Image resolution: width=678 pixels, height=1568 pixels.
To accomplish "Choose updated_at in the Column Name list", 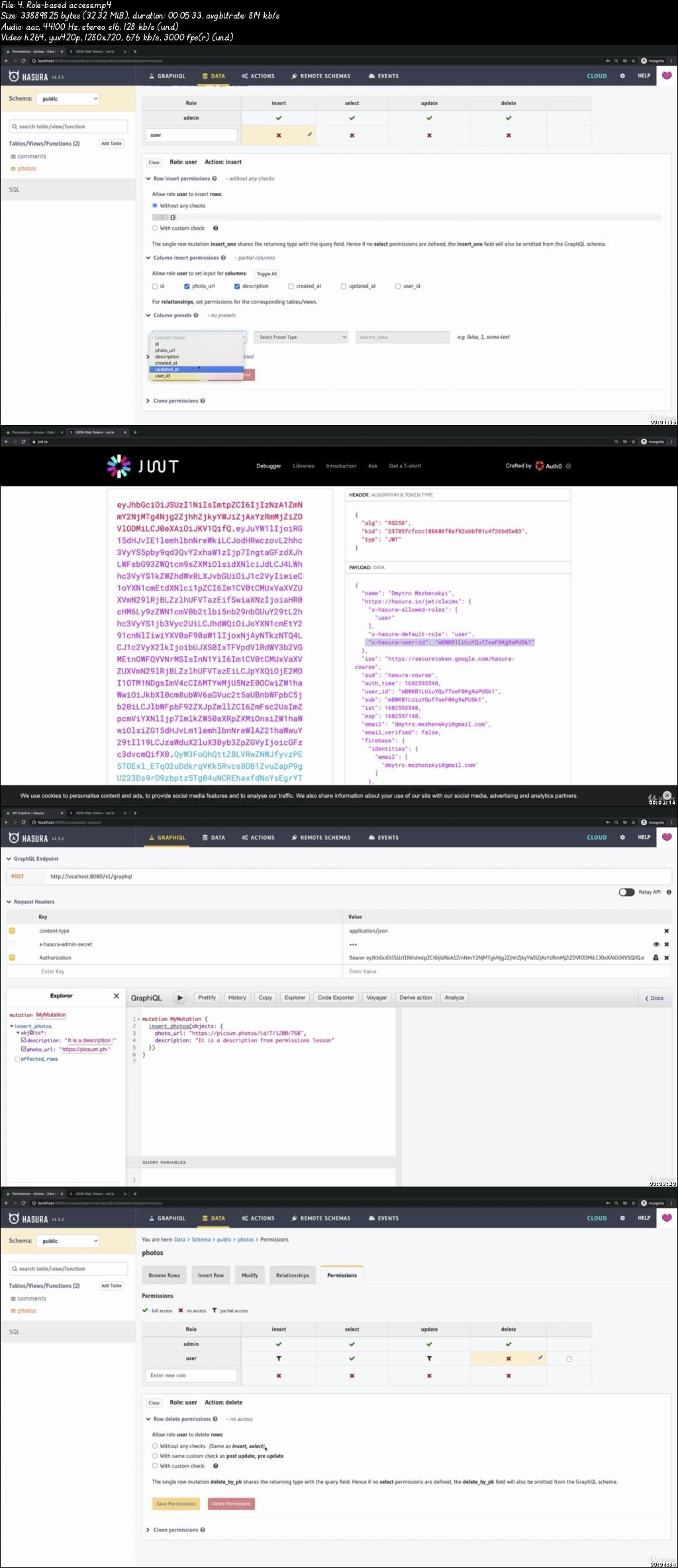I will pyautogui.click(x=197, y=369).
